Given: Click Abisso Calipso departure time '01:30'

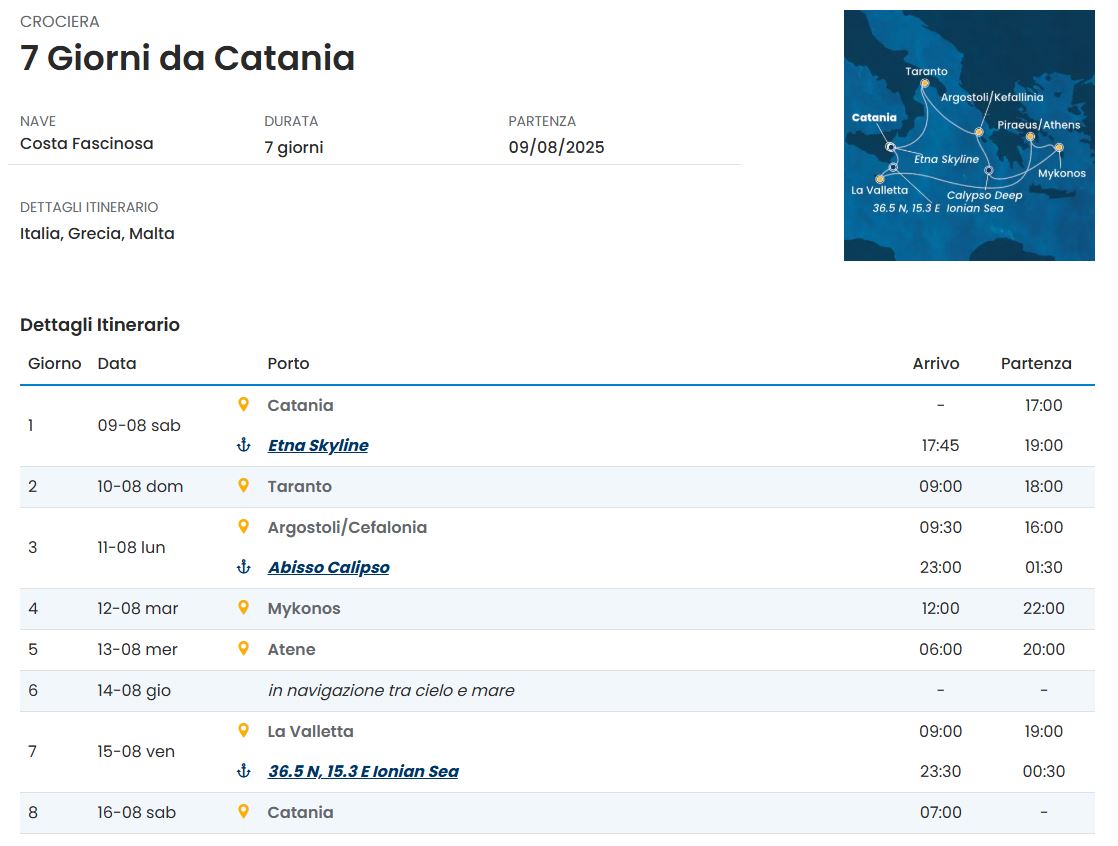Looking at the screenshot, I should 1044,567.
